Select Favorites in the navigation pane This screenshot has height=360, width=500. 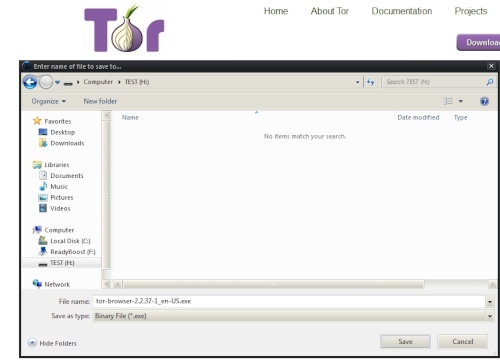click(x=58, y=121)
